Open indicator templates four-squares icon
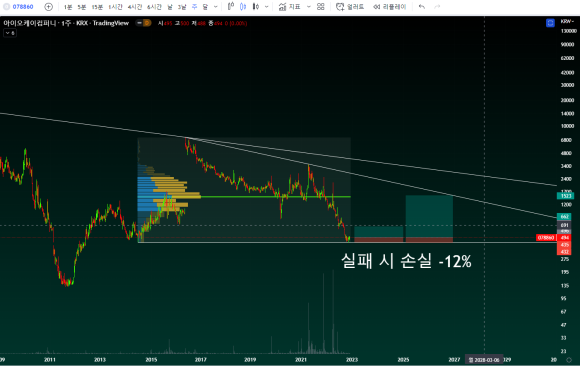 (321, 7)
